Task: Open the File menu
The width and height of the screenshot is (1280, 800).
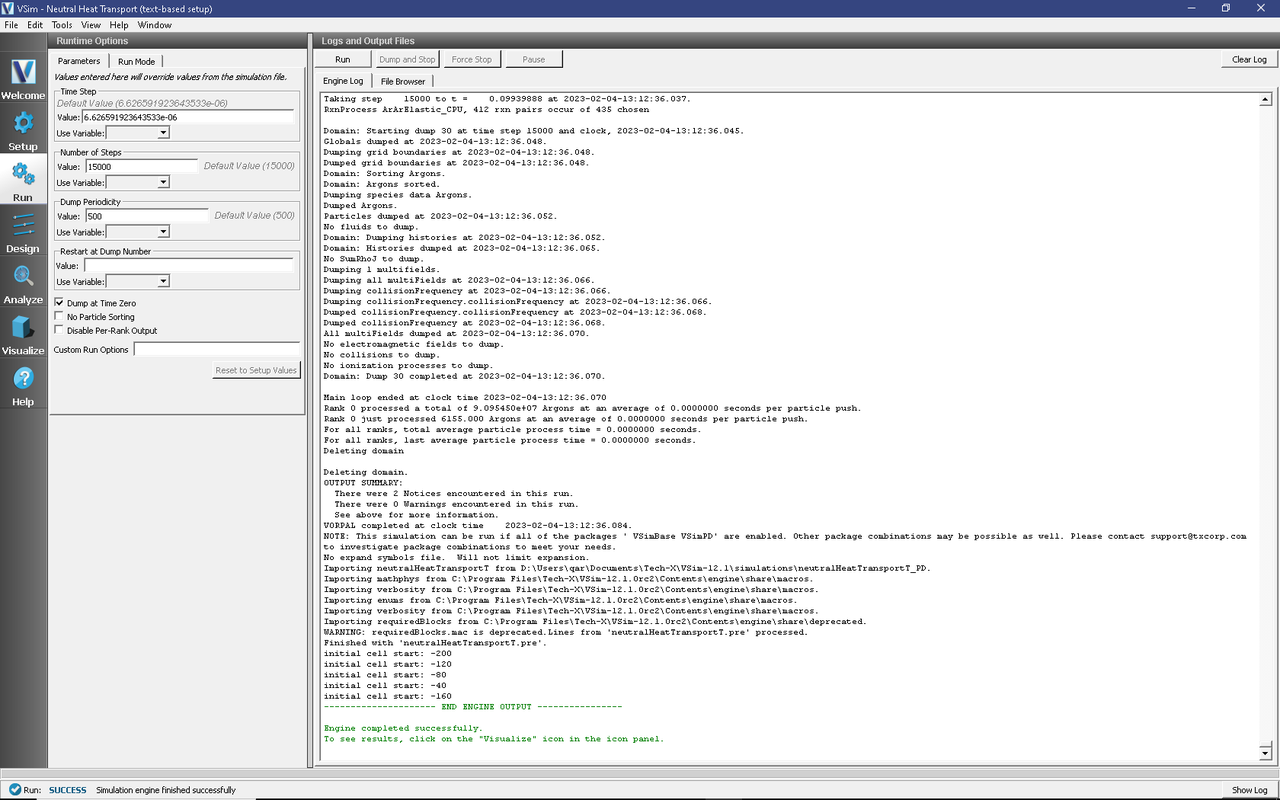Action: 11,24
